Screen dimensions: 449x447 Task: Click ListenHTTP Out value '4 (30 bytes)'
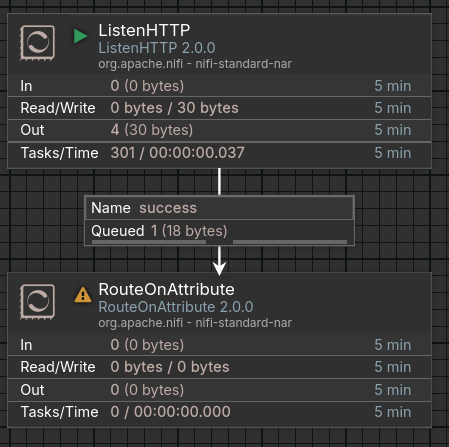click(x=152, y=130)
